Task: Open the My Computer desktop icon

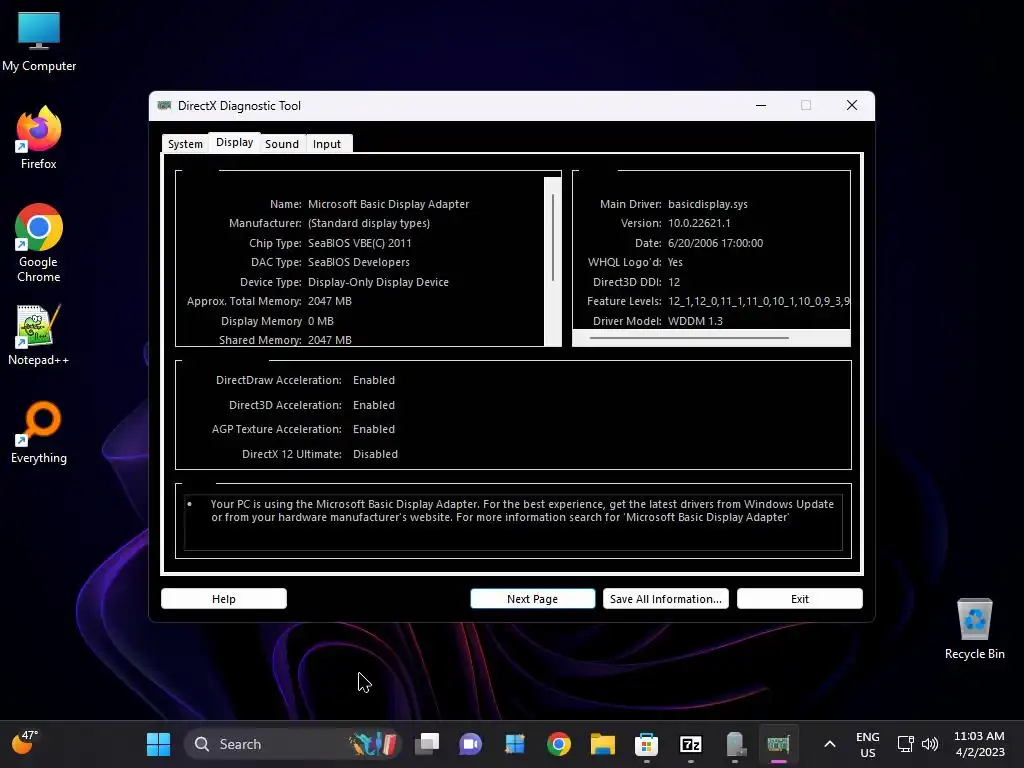Action: pos(39,42)
